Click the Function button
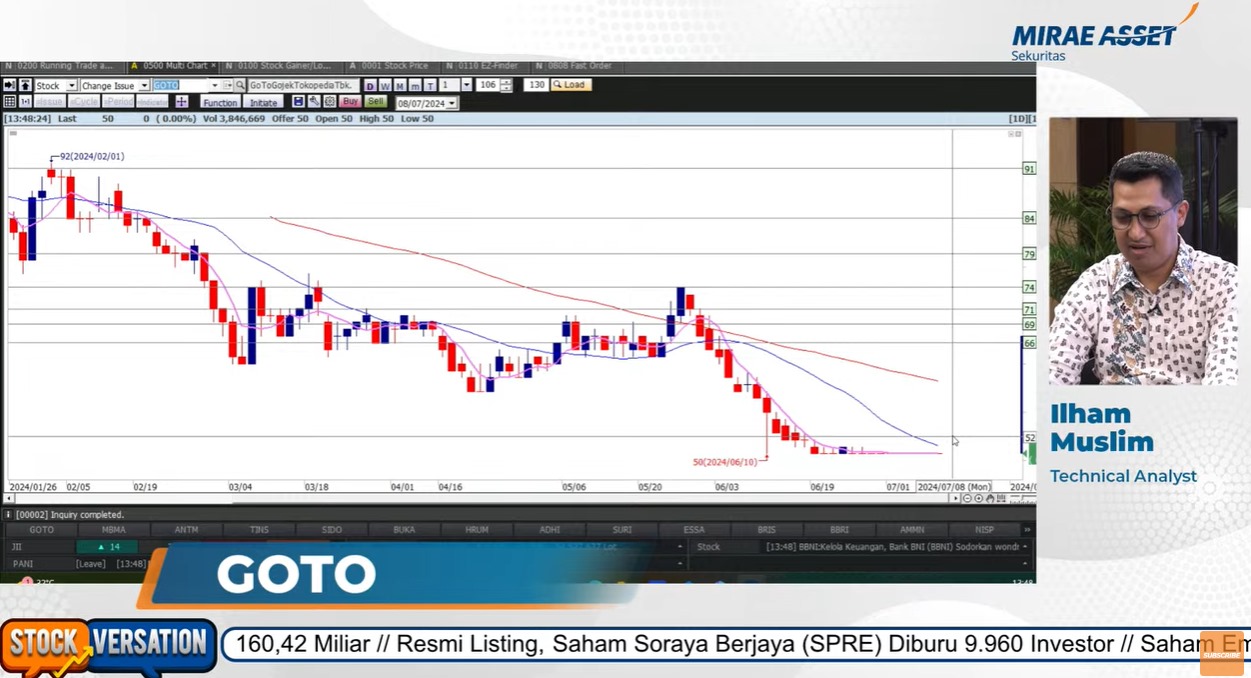This screenshot has width=1251, height=678. point(220,102)
